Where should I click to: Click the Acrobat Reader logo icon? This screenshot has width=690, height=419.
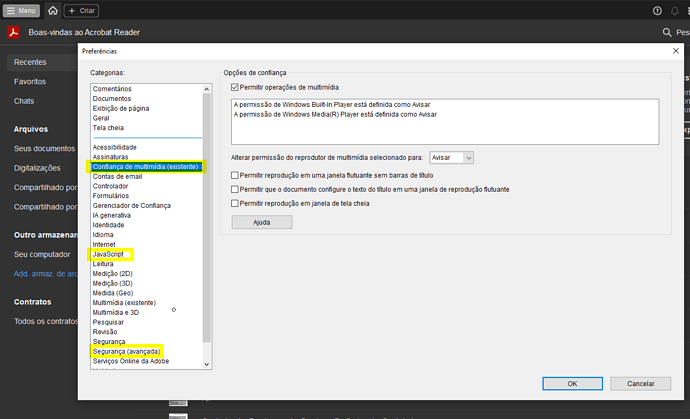coord(15,32)
